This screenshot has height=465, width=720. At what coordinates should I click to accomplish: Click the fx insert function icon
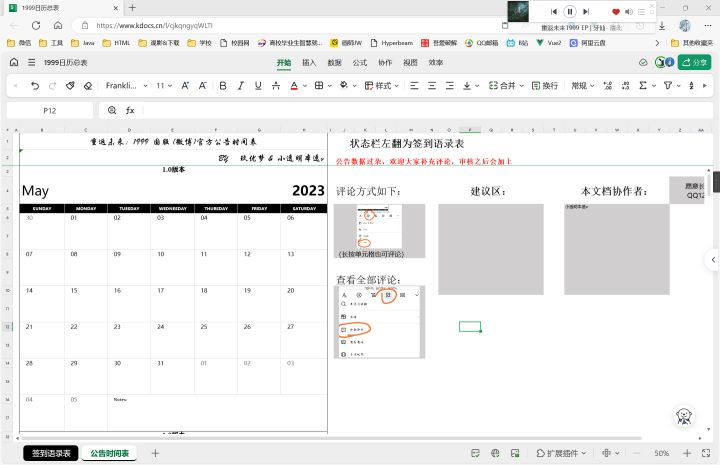[130, 110]
